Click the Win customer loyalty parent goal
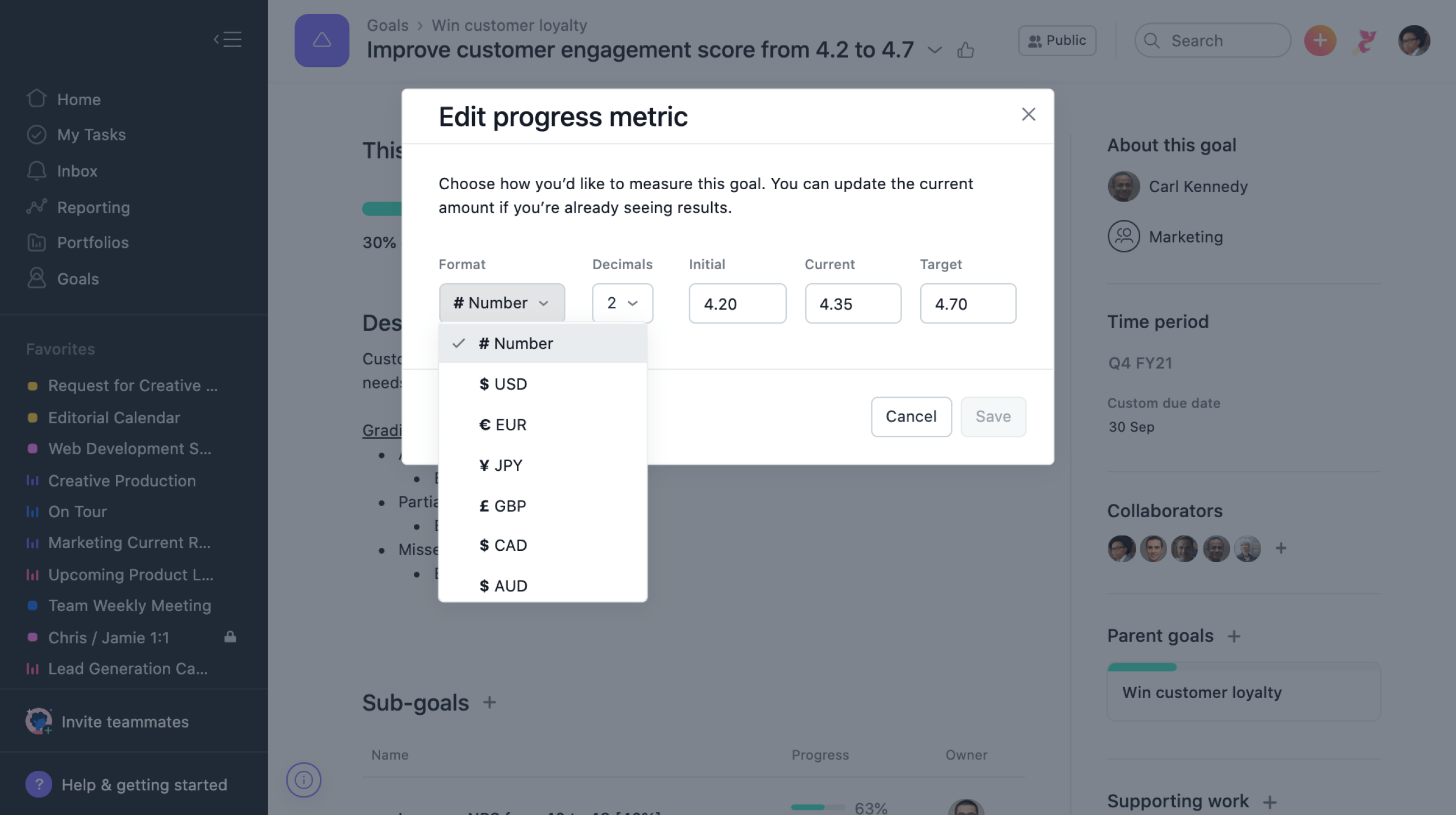 (1202, 692)
